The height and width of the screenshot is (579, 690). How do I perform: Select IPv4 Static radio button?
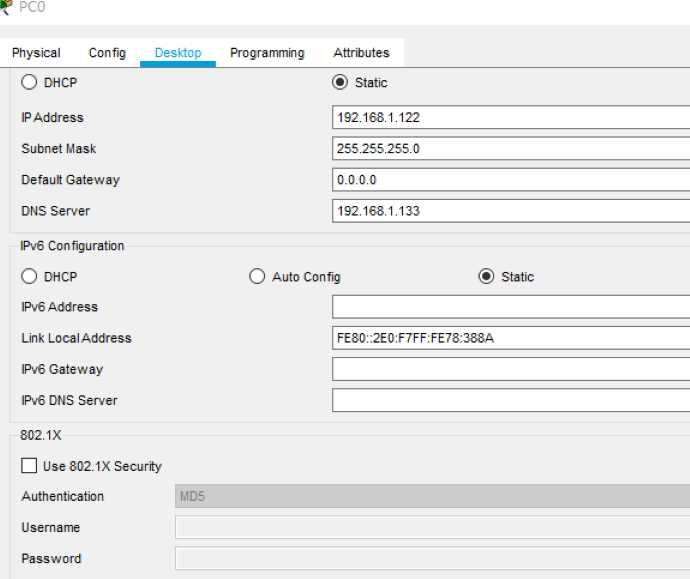tap(340, 82)
